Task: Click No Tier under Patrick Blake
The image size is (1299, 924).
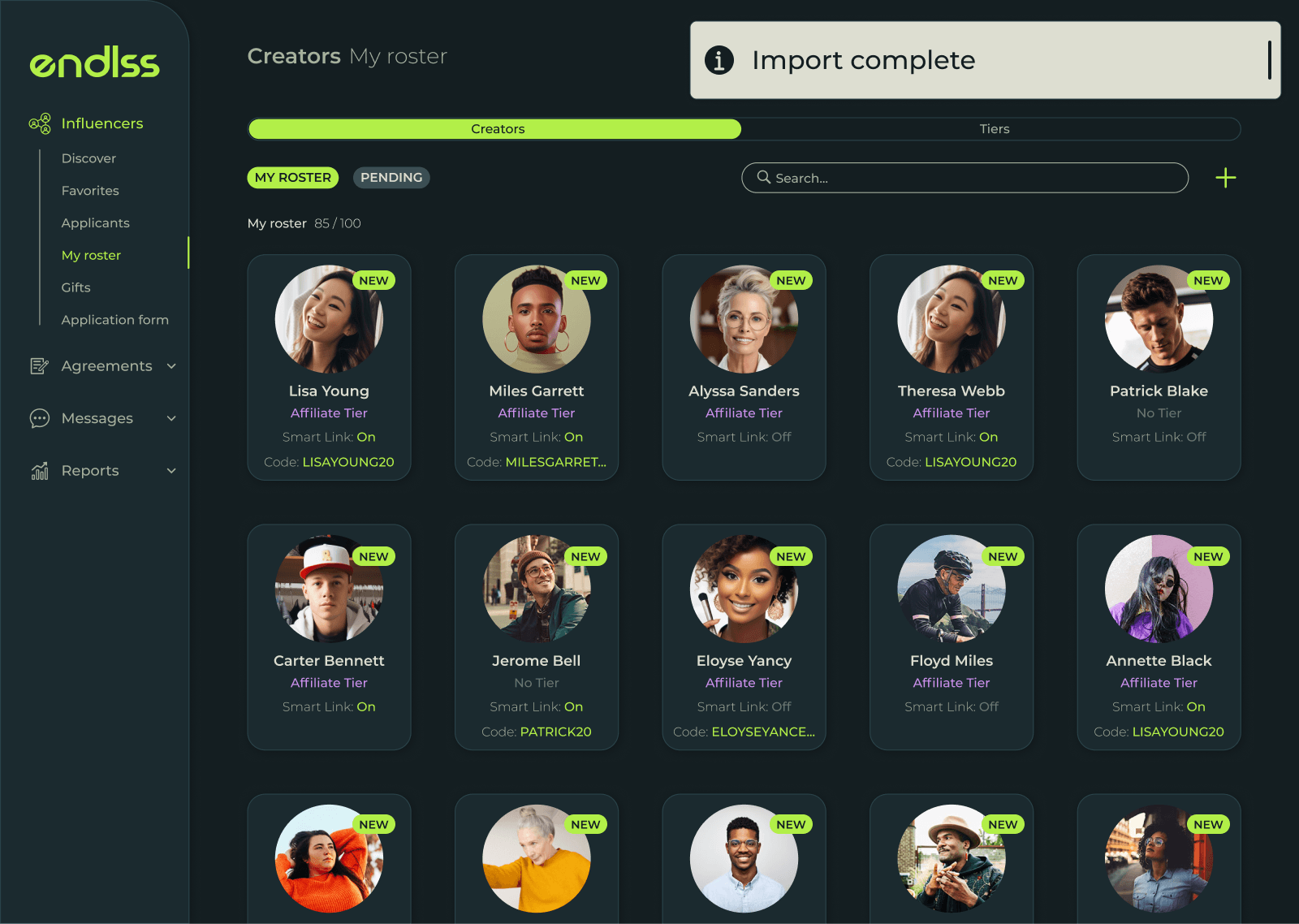Action: click(1159, 413)
